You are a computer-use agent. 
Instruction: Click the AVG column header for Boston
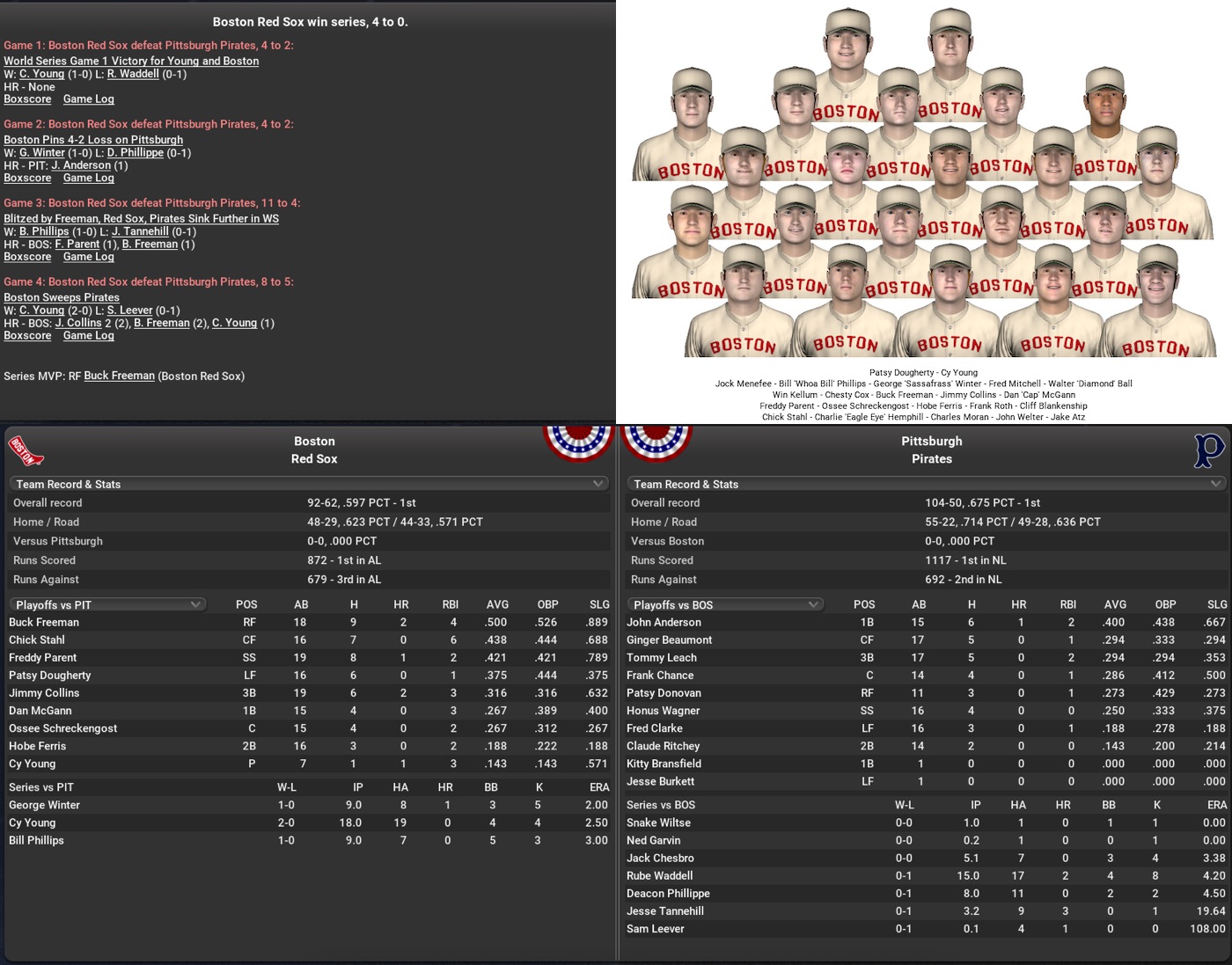pyautogui.click(x=497, y=604)
